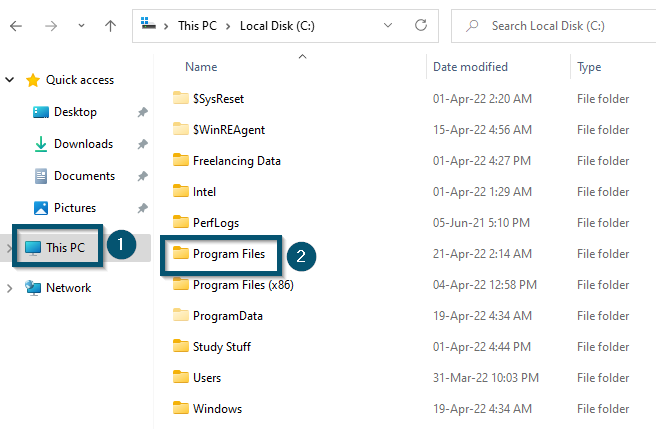Refresh the current folder view
656x429 pixels.
click(421, 26)
